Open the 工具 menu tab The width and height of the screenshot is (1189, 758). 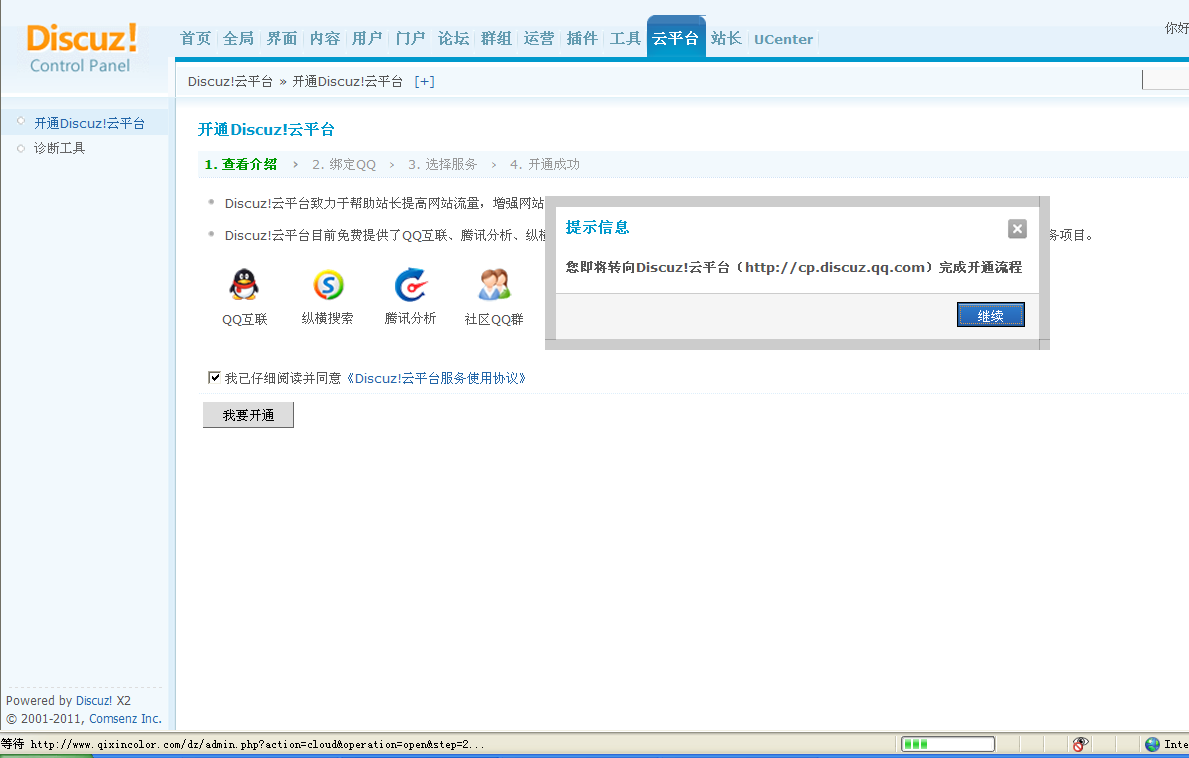point(626,39)
